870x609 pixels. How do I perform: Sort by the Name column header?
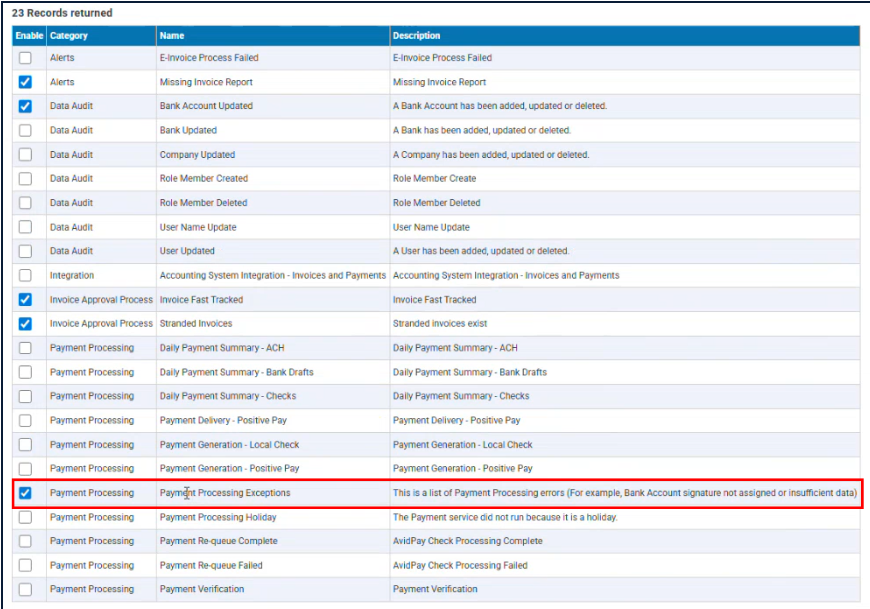coord(273,35)
